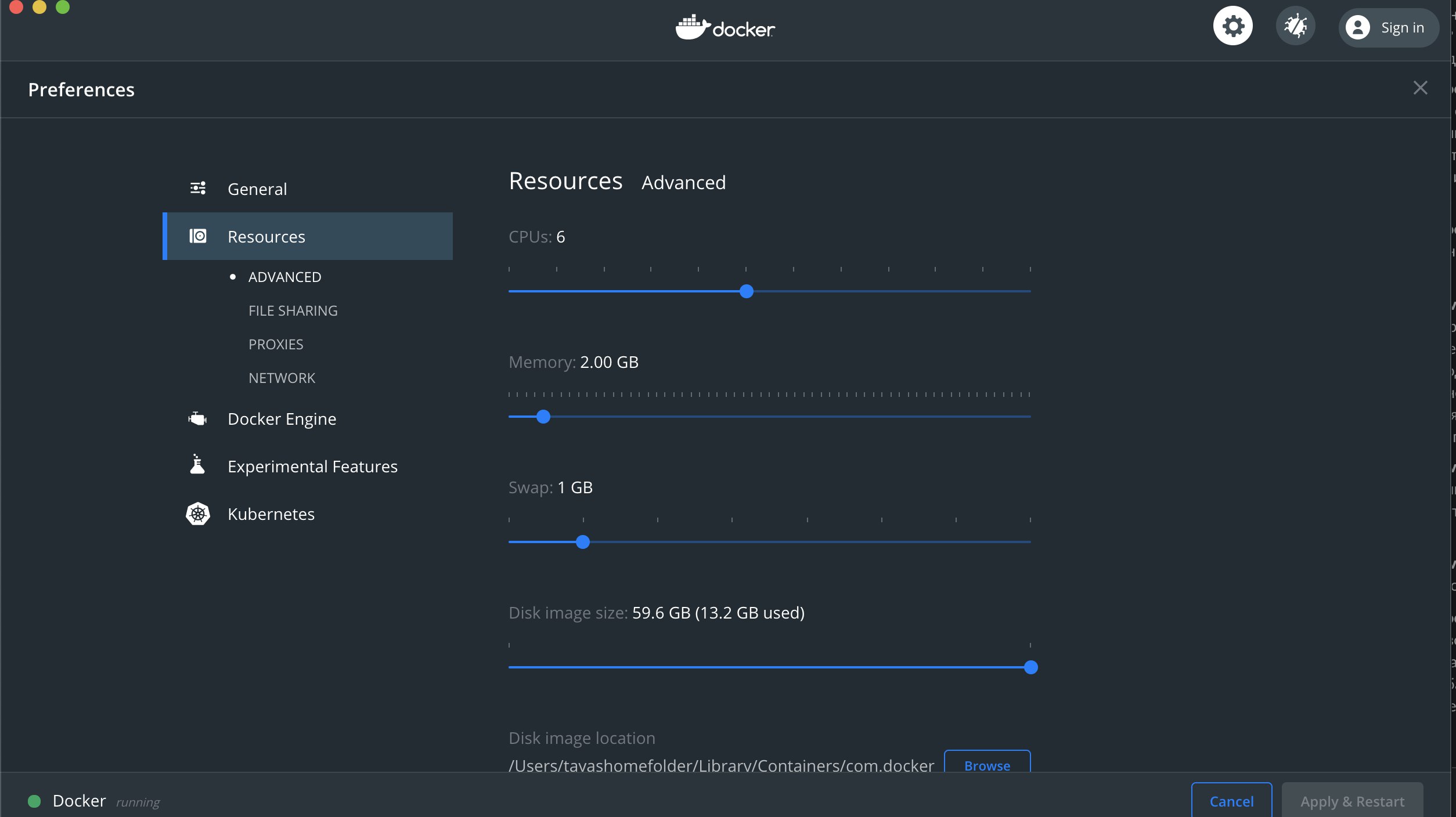Open the Docker Engine section
Viewport: 1456px width, 817px height.
point(308,418)
